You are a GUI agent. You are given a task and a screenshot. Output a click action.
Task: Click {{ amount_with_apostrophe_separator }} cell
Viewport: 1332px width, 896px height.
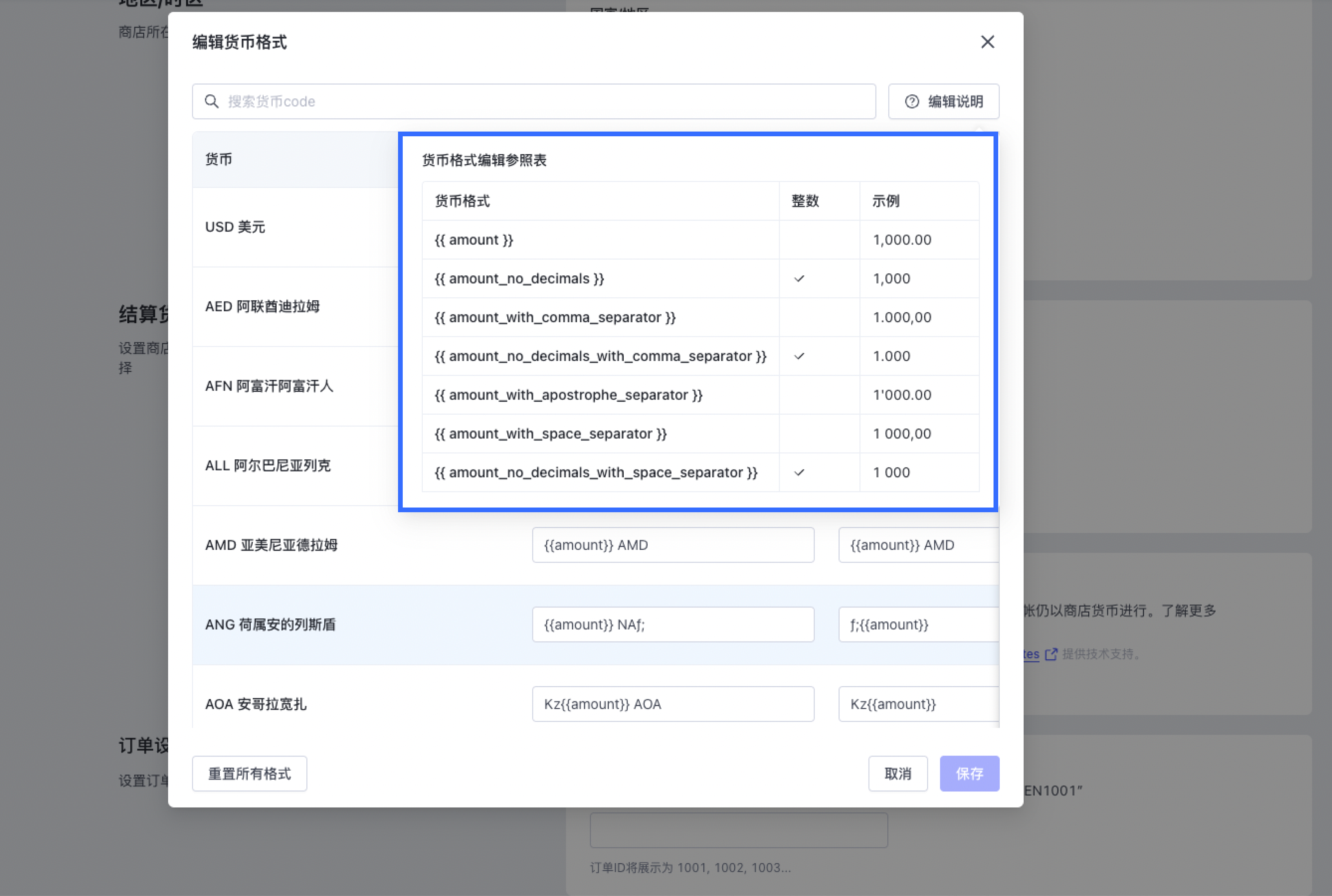pos(600,395)
